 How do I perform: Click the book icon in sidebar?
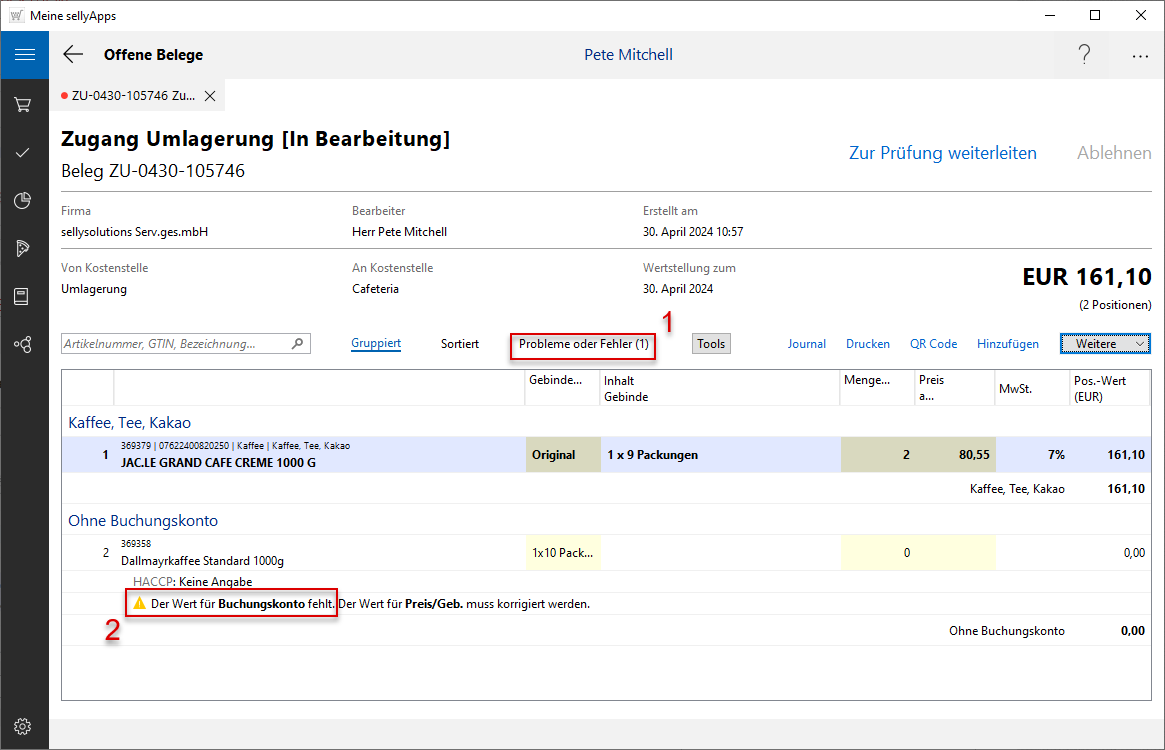pyautogui.click(x=22, y=296)
